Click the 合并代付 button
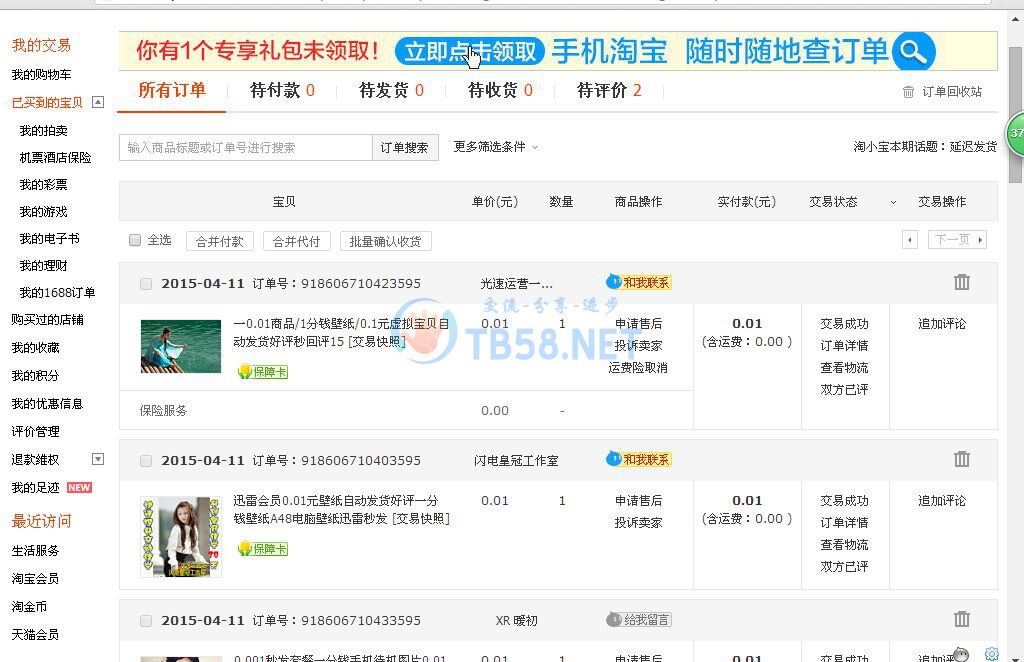This screenshot has height=662, width=1024. (x=296, y=242)
